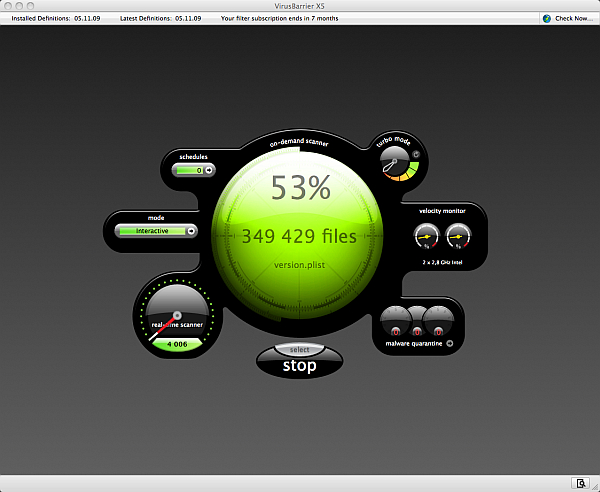Open the log viewer icon in status bar
This screenshot has width=600, height=492.
pos(580,483)
